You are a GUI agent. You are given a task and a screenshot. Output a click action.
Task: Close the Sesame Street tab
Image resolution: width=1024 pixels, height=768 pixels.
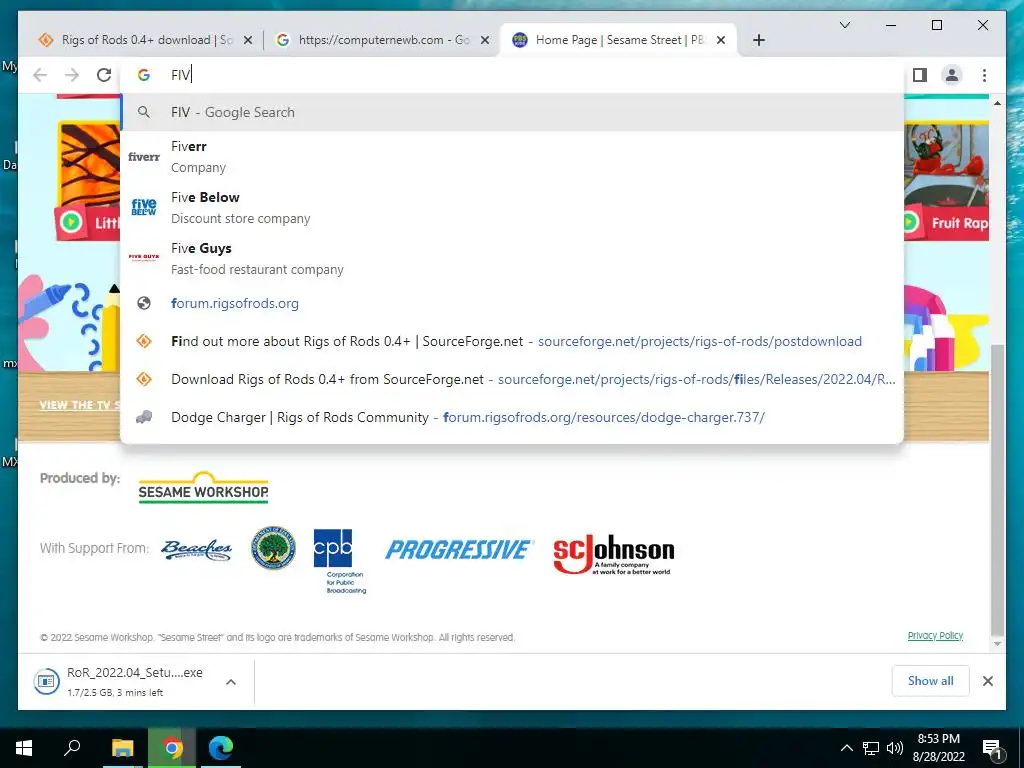(721, 40)
